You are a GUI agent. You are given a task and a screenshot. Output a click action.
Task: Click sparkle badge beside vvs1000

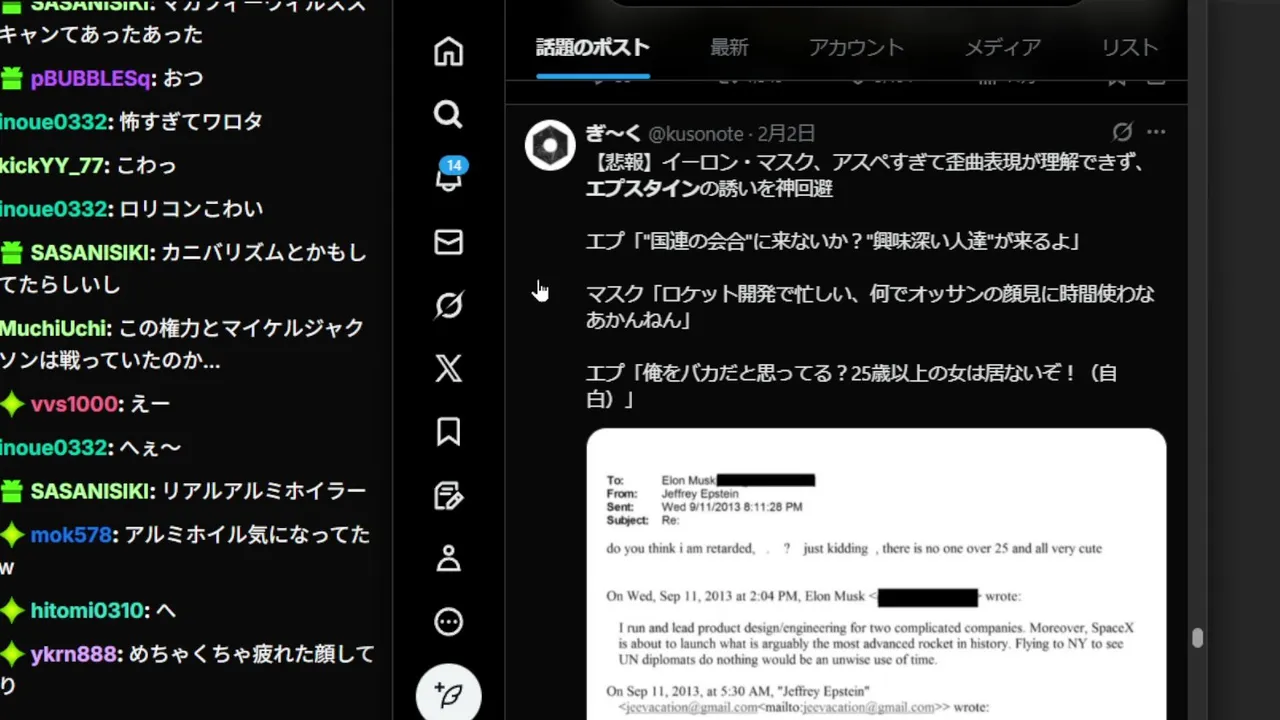click(x=12, y=404)
